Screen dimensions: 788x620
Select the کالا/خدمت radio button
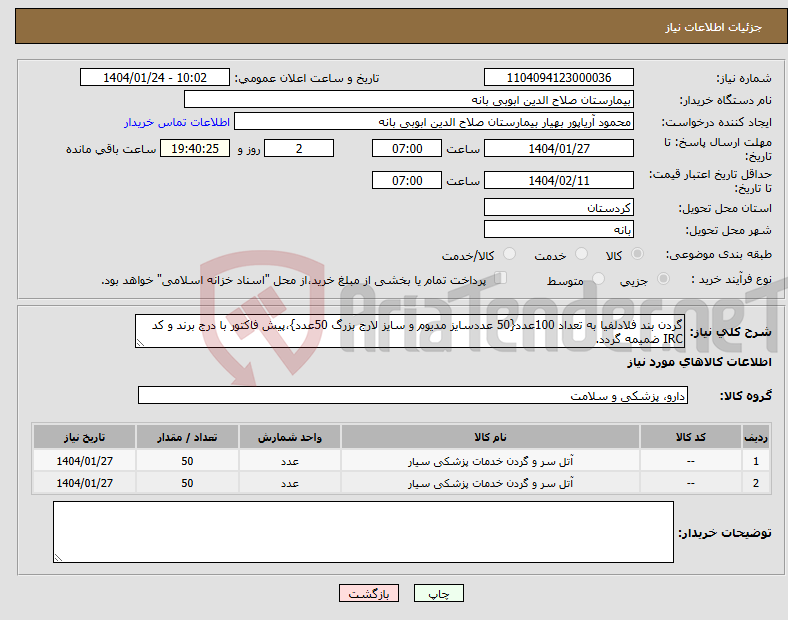click(510, 254)
